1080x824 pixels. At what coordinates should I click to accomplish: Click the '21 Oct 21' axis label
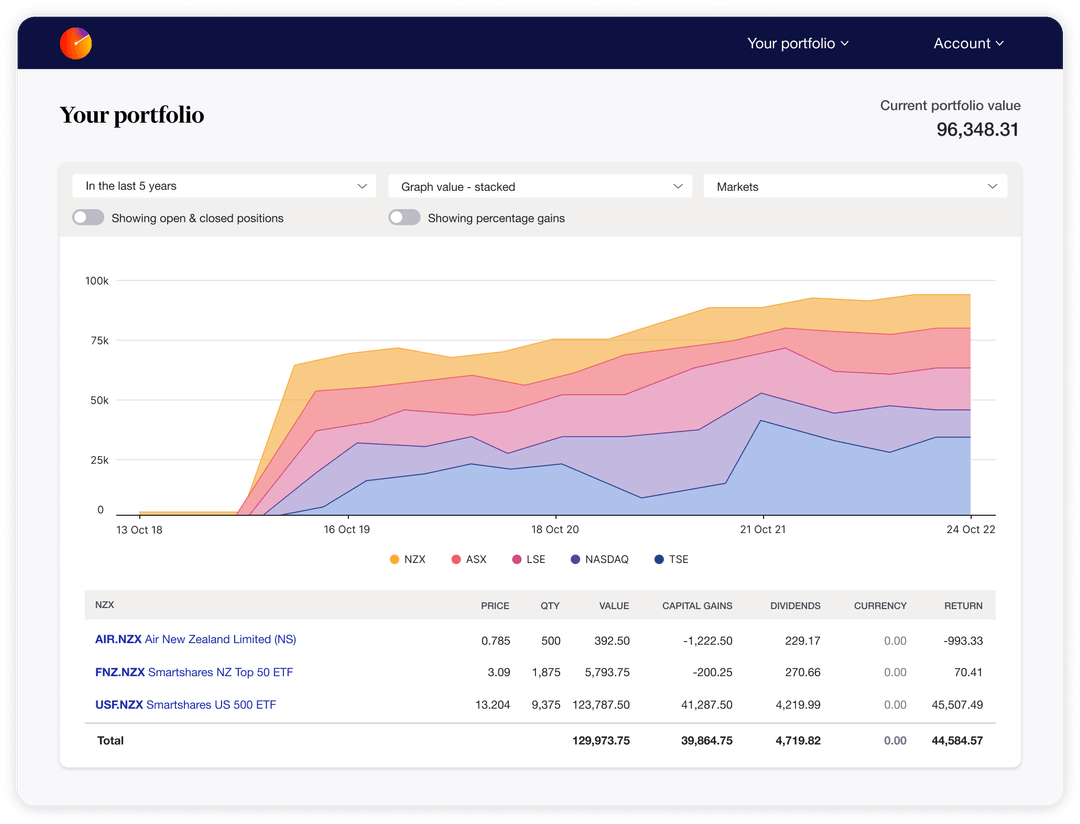pos(762,529)
